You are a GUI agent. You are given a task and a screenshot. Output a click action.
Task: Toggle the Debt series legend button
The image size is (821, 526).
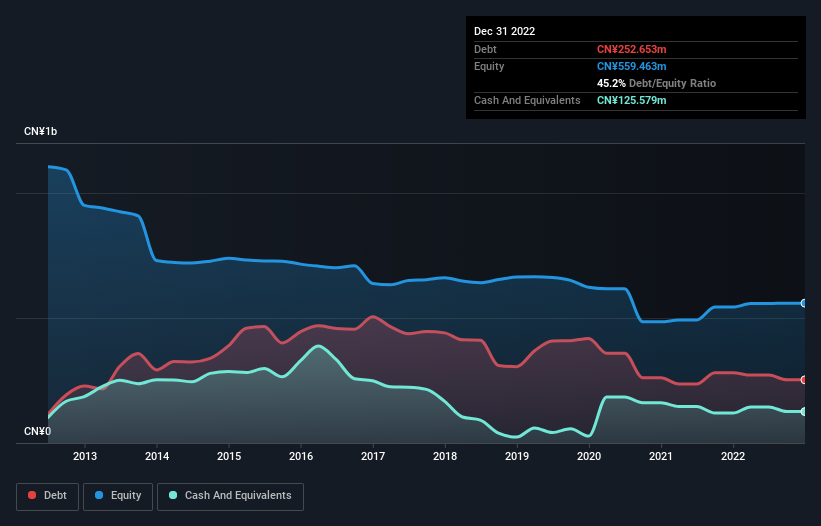click(48, 496)
